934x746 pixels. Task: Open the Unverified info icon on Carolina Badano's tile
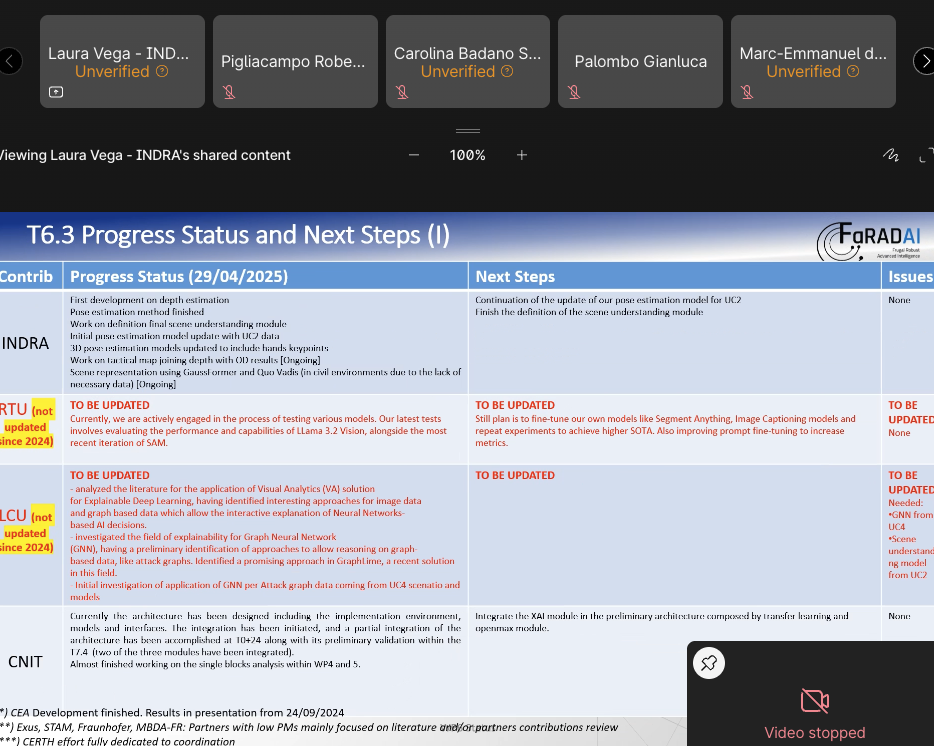coord(507,72)
